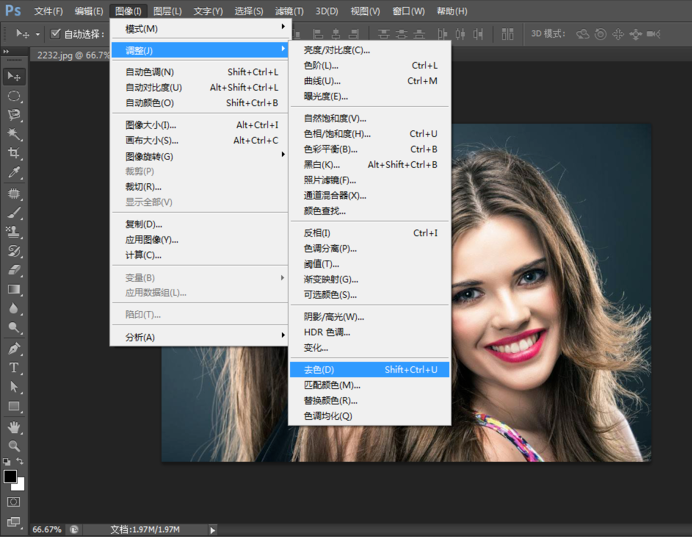Screen dimensions: 692x537
Task: Select the Hand tool
Action: (x=14, y=426)
